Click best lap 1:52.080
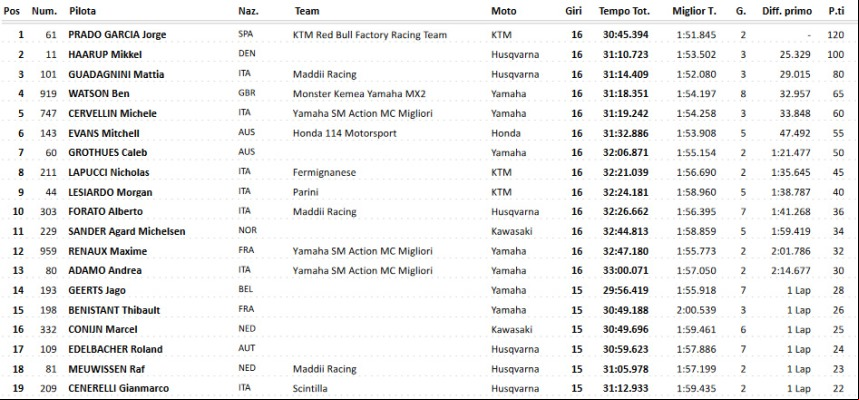This screenshot has width=859, height=400. point(696,74)
